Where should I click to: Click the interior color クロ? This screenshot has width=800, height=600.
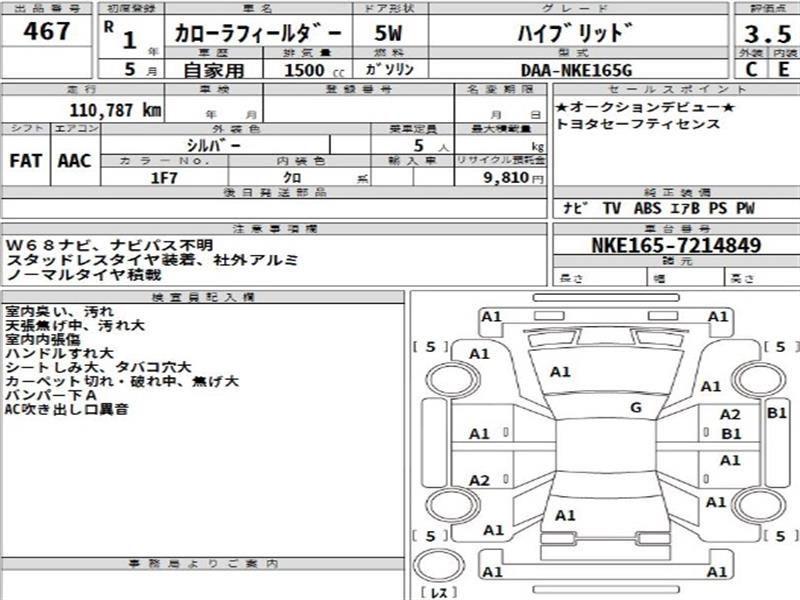[292, 178]
